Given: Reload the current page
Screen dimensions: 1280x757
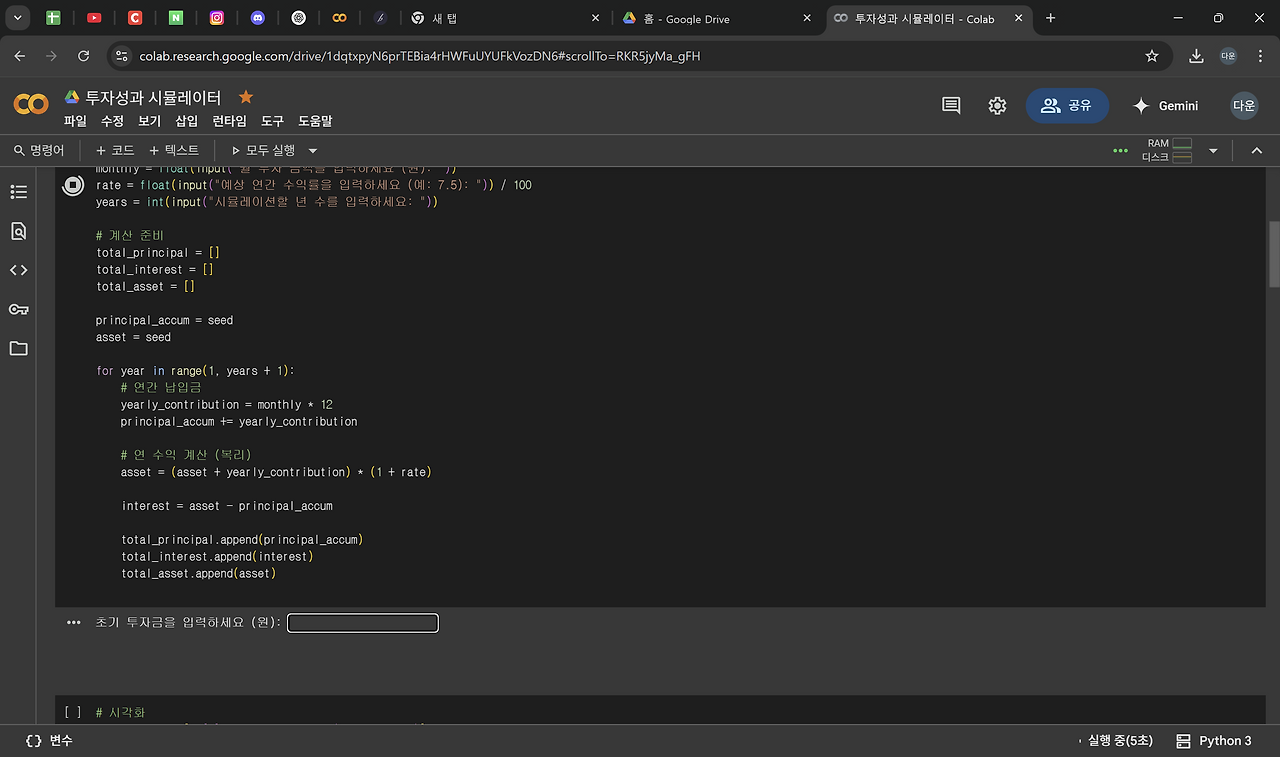Looking at the screenshot, I should (x=84, y=56).
